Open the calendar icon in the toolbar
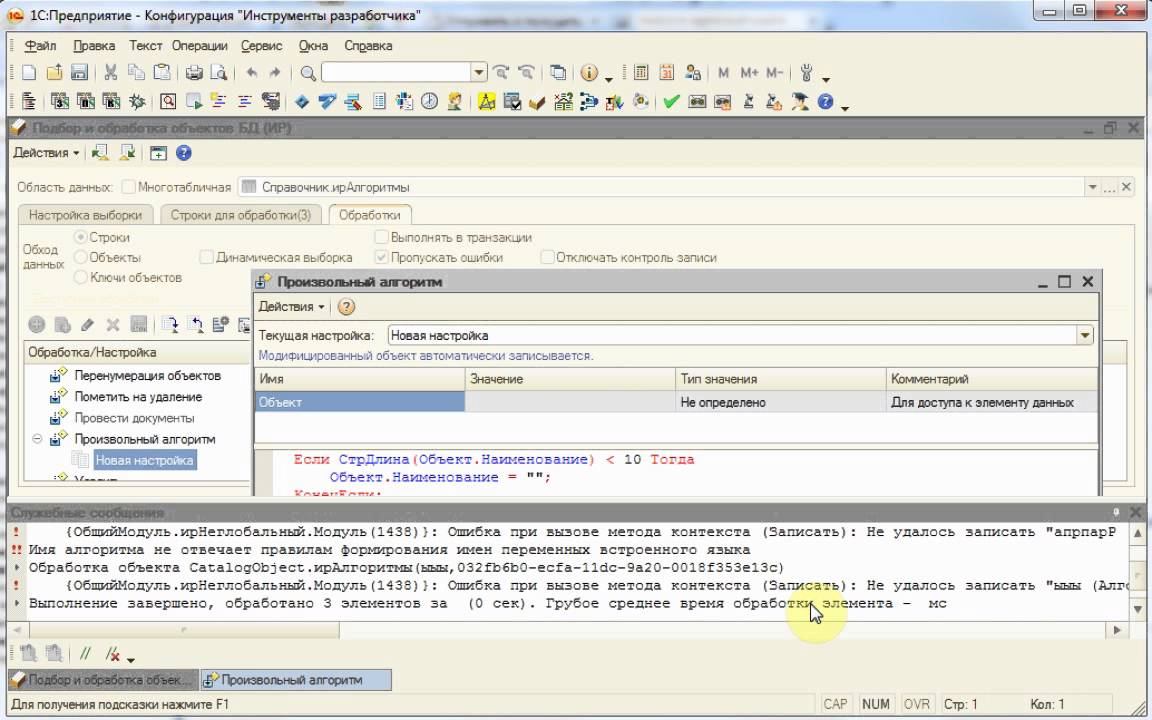Viewport: 1152px width, 720px height. [x=666, y=73]
